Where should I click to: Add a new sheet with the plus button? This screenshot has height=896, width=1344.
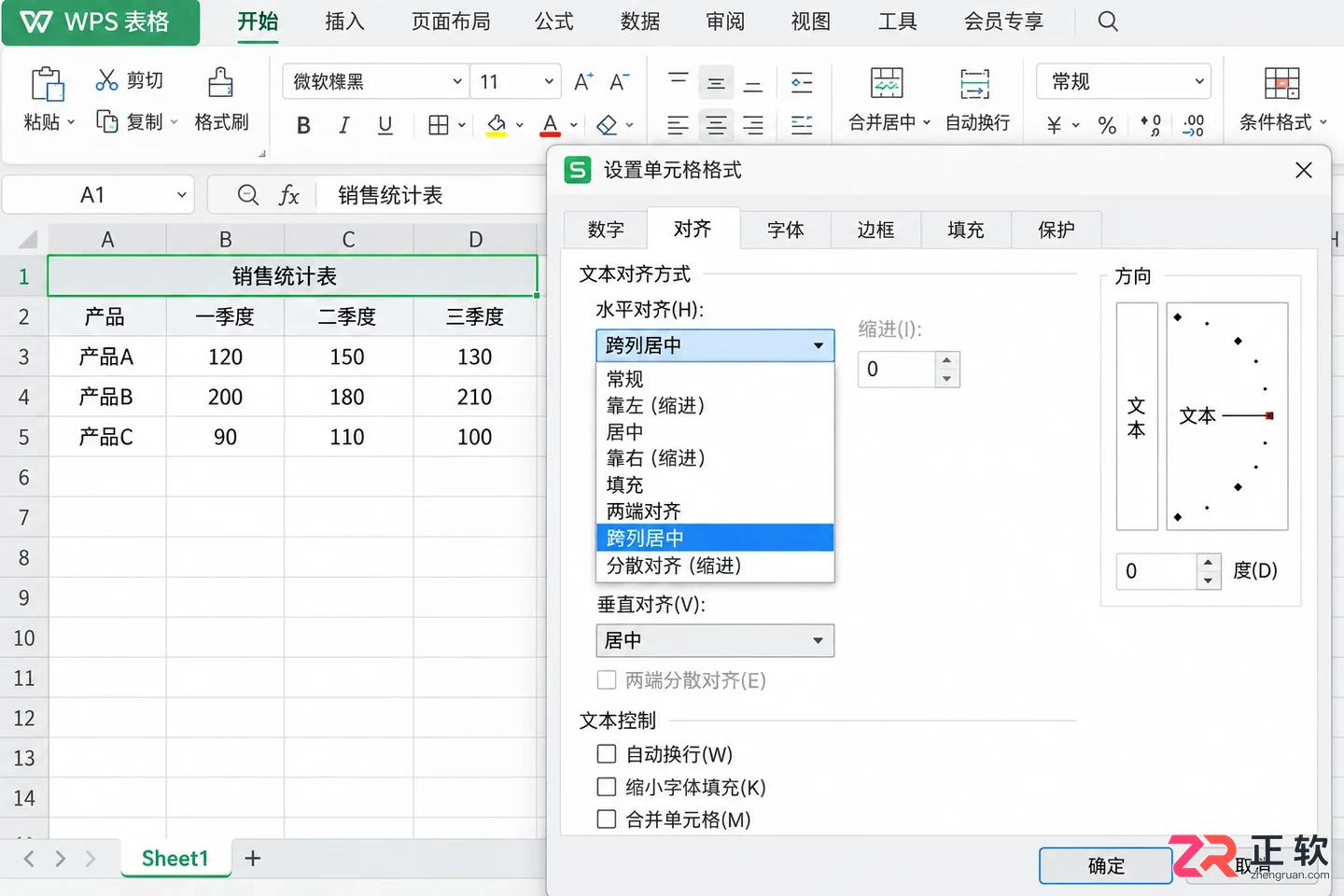point(253,858)
